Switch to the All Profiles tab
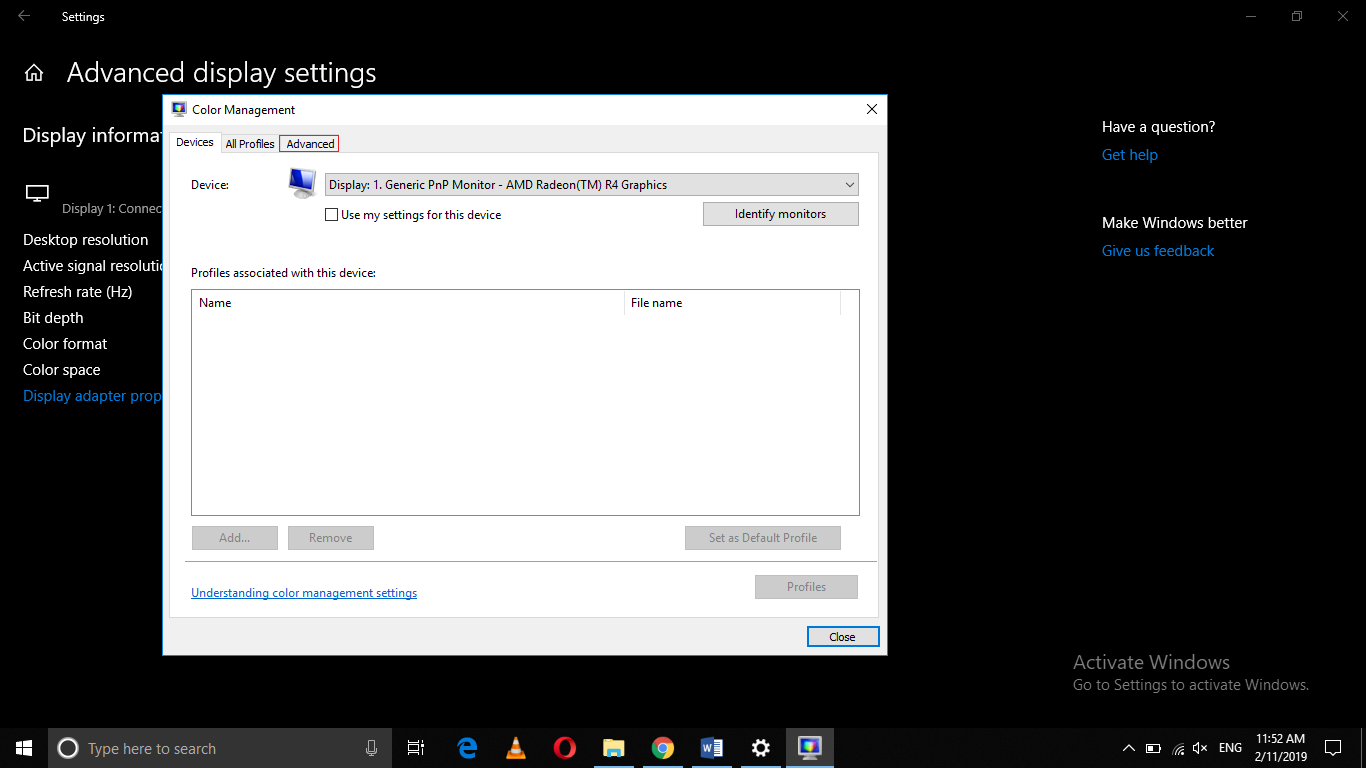The width and height of the screenshot is (1366, 768). (x=249, y=143)
